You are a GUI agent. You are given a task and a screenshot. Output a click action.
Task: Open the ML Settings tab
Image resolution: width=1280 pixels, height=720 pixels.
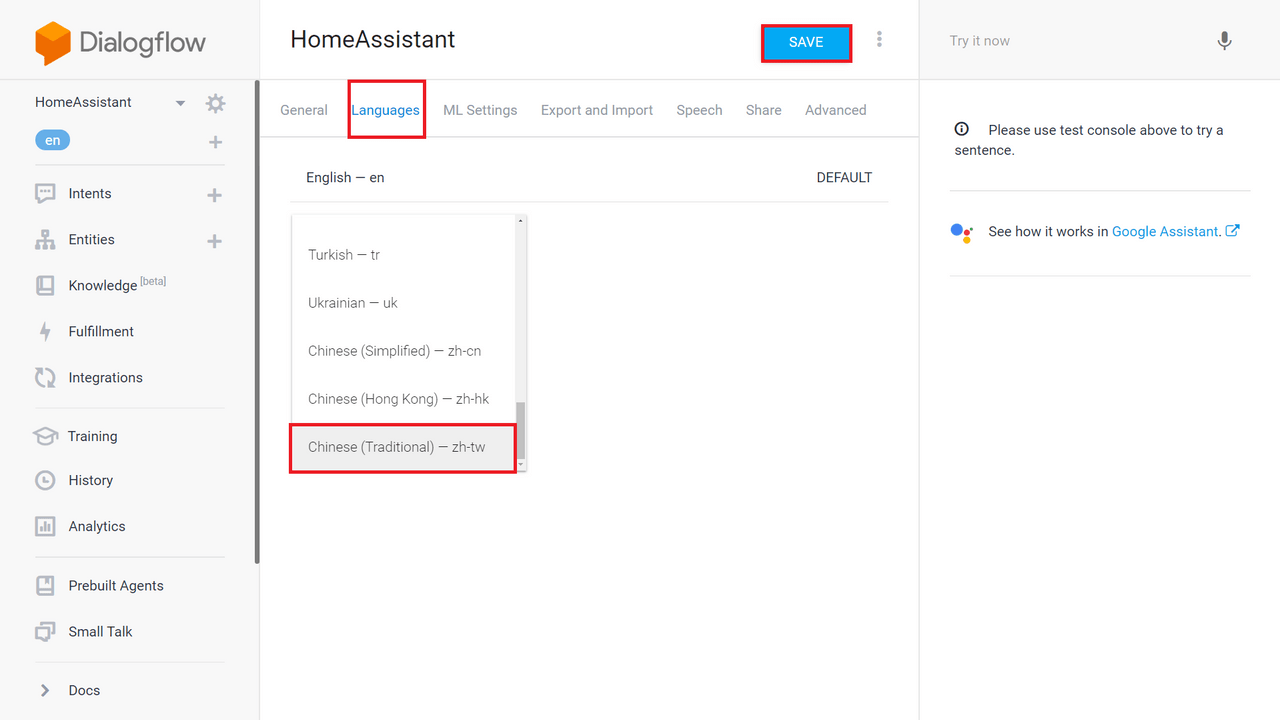tap(480, 110)
